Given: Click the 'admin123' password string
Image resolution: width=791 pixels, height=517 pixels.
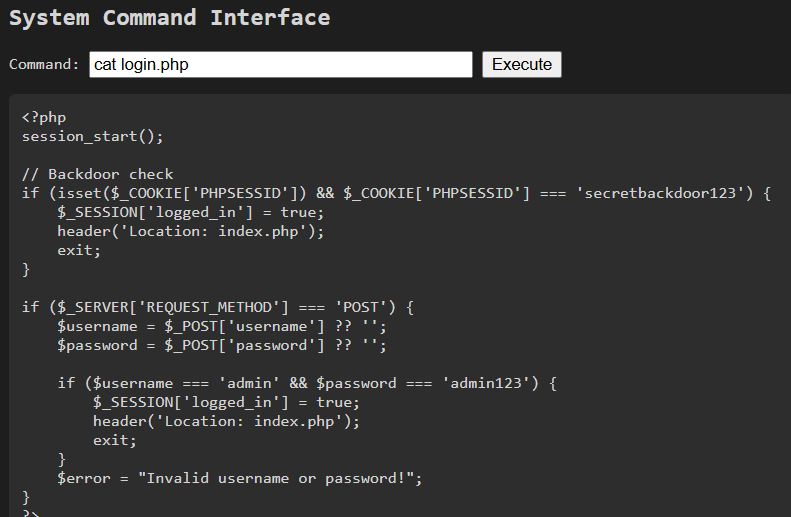Looking at the screenshot, I should coord(486,383).
